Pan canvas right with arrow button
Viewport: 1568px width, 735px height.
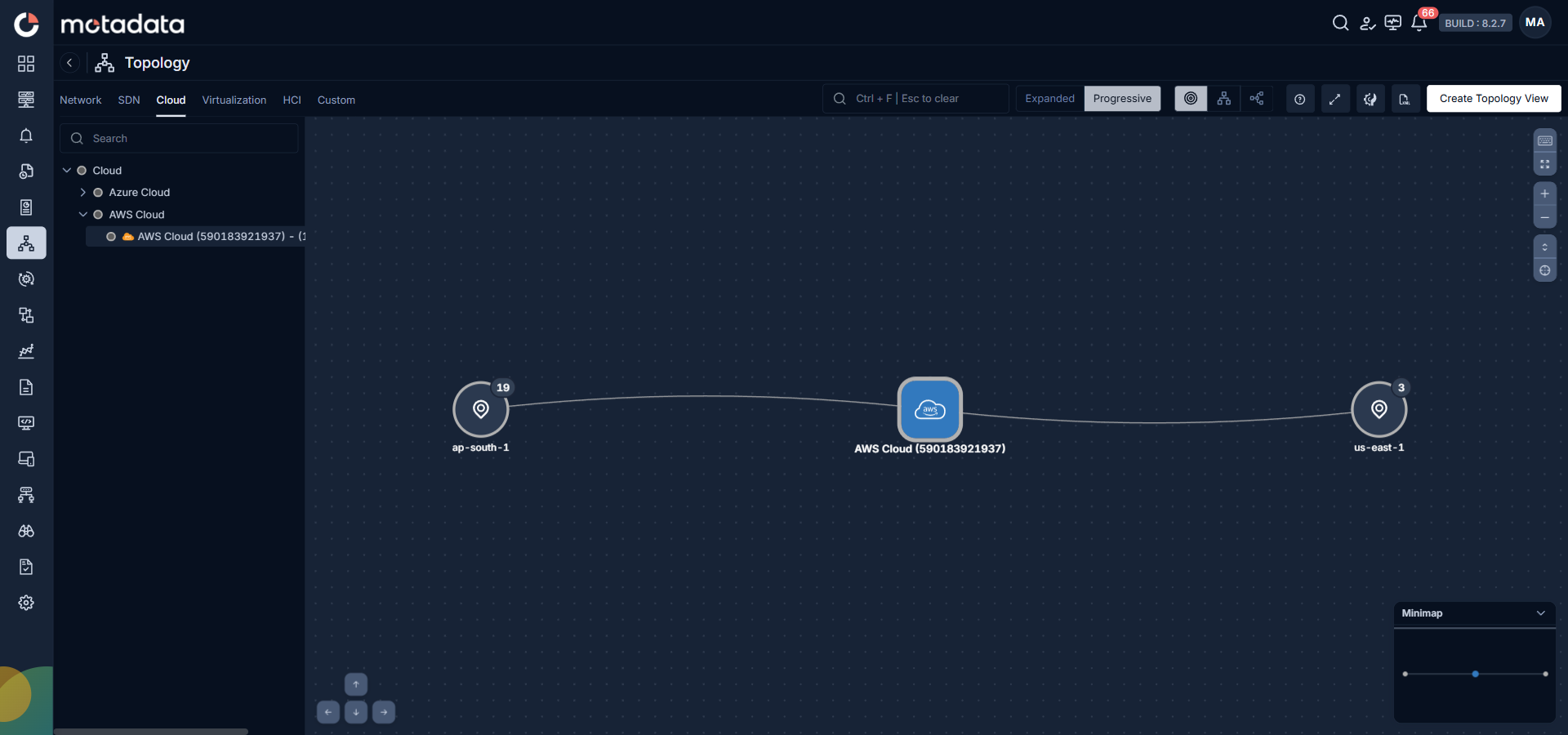(384, 712)
